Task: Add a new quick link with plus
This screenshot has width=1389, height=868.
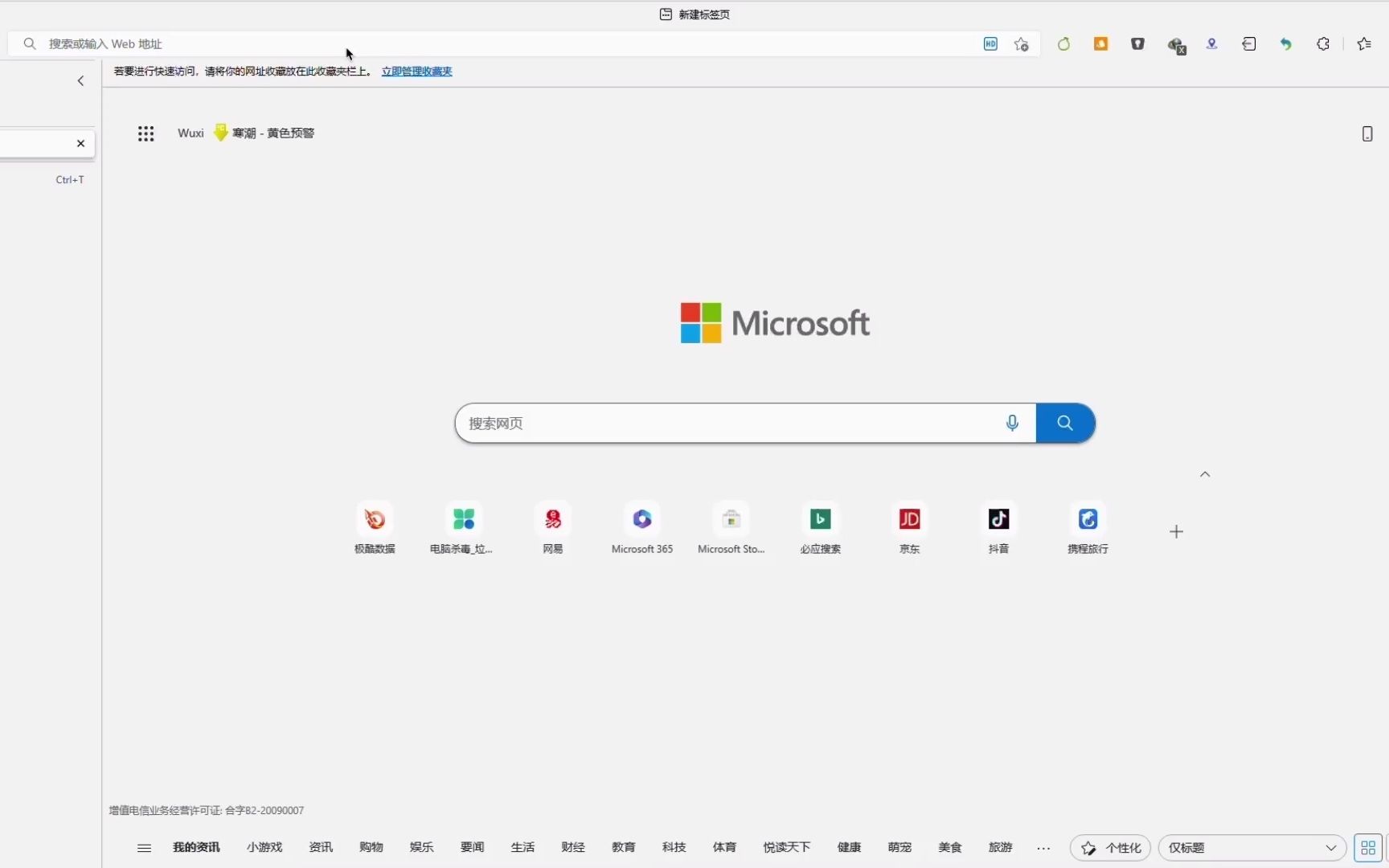Action: tap(1176, 531)
